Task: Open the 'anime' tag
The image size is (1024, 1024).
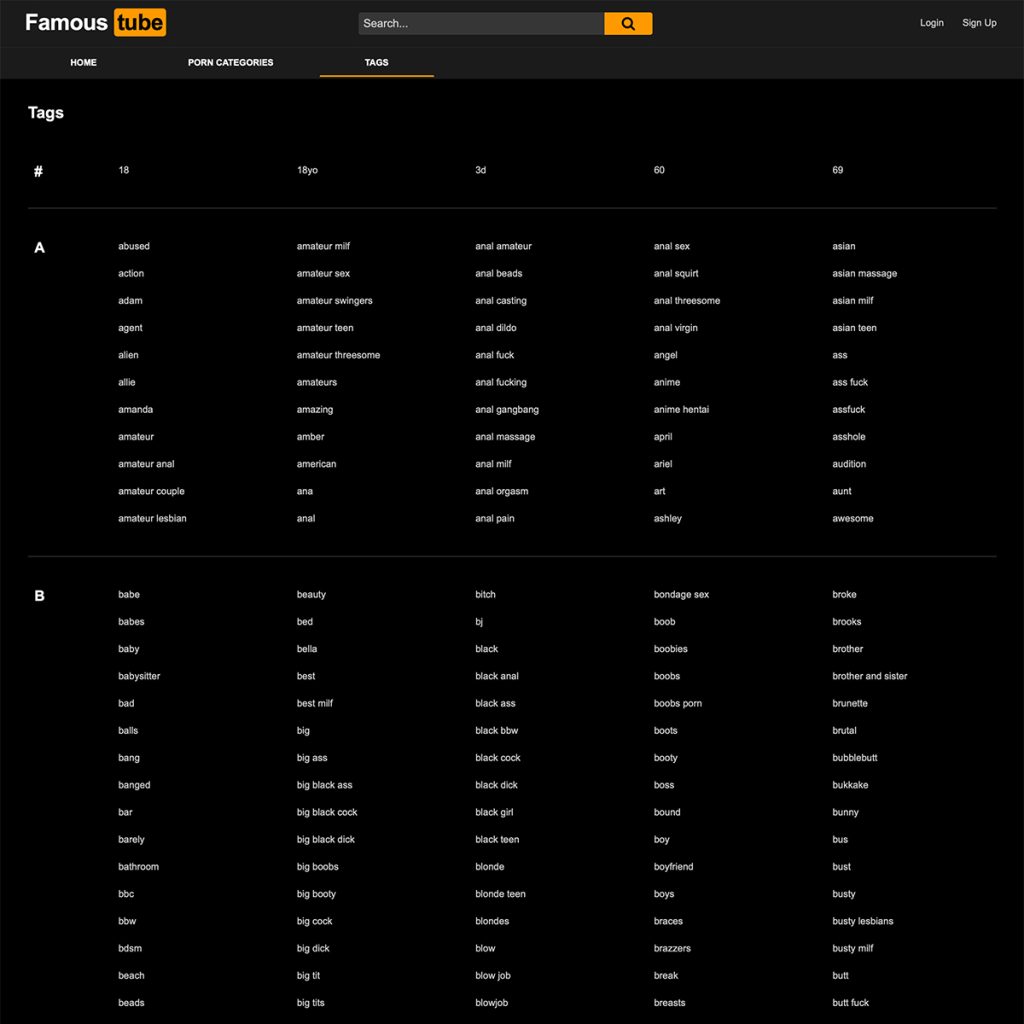Action: coord(667,382)
